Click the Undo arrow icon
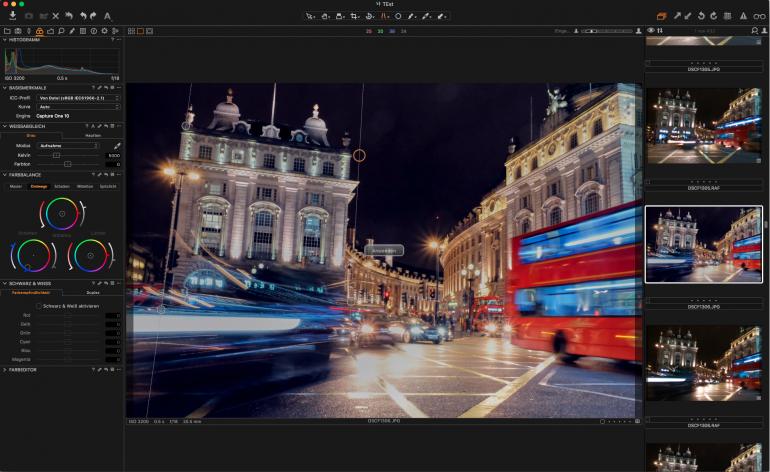This screenshot has height=472, width=770. [83, 16]
